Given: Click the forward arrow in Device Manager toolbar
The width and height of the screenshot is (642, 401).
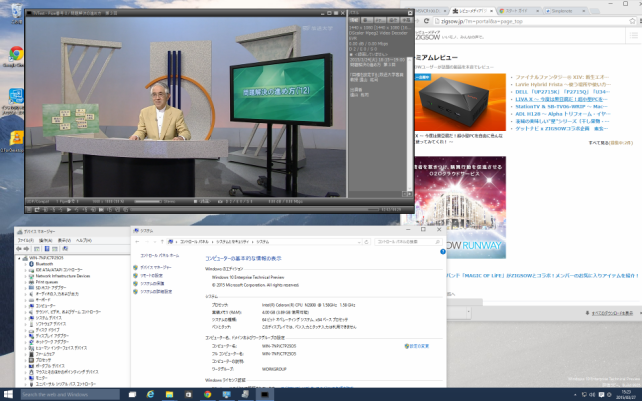Looking at the screenshot, I should 27,249.
